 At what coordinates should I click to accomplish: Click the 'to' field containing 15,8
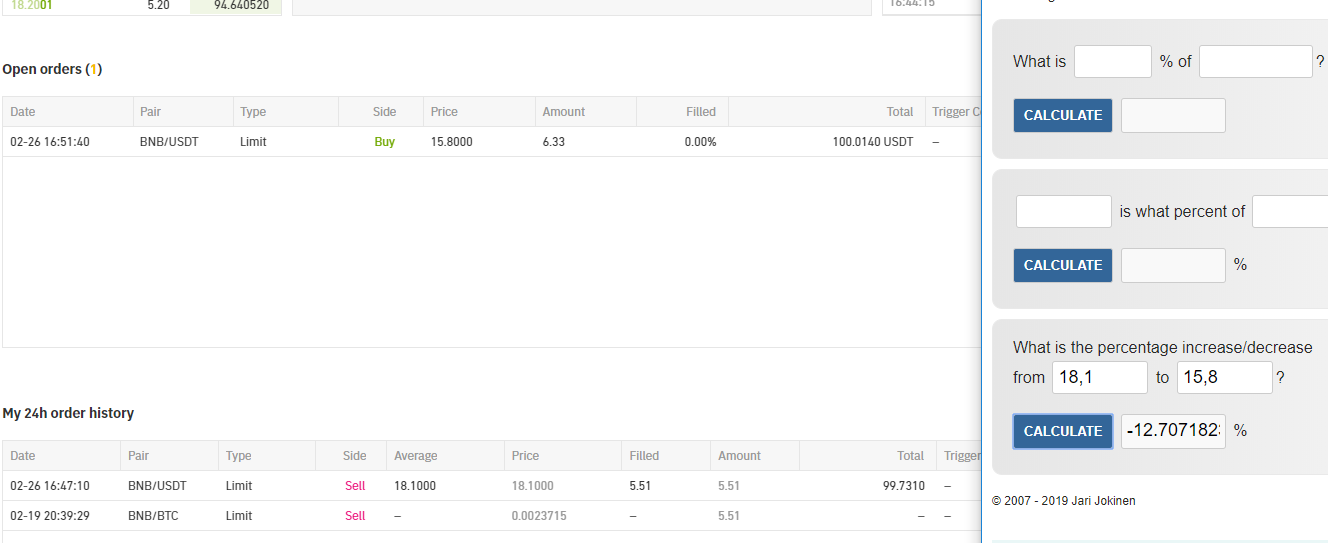1224,377
